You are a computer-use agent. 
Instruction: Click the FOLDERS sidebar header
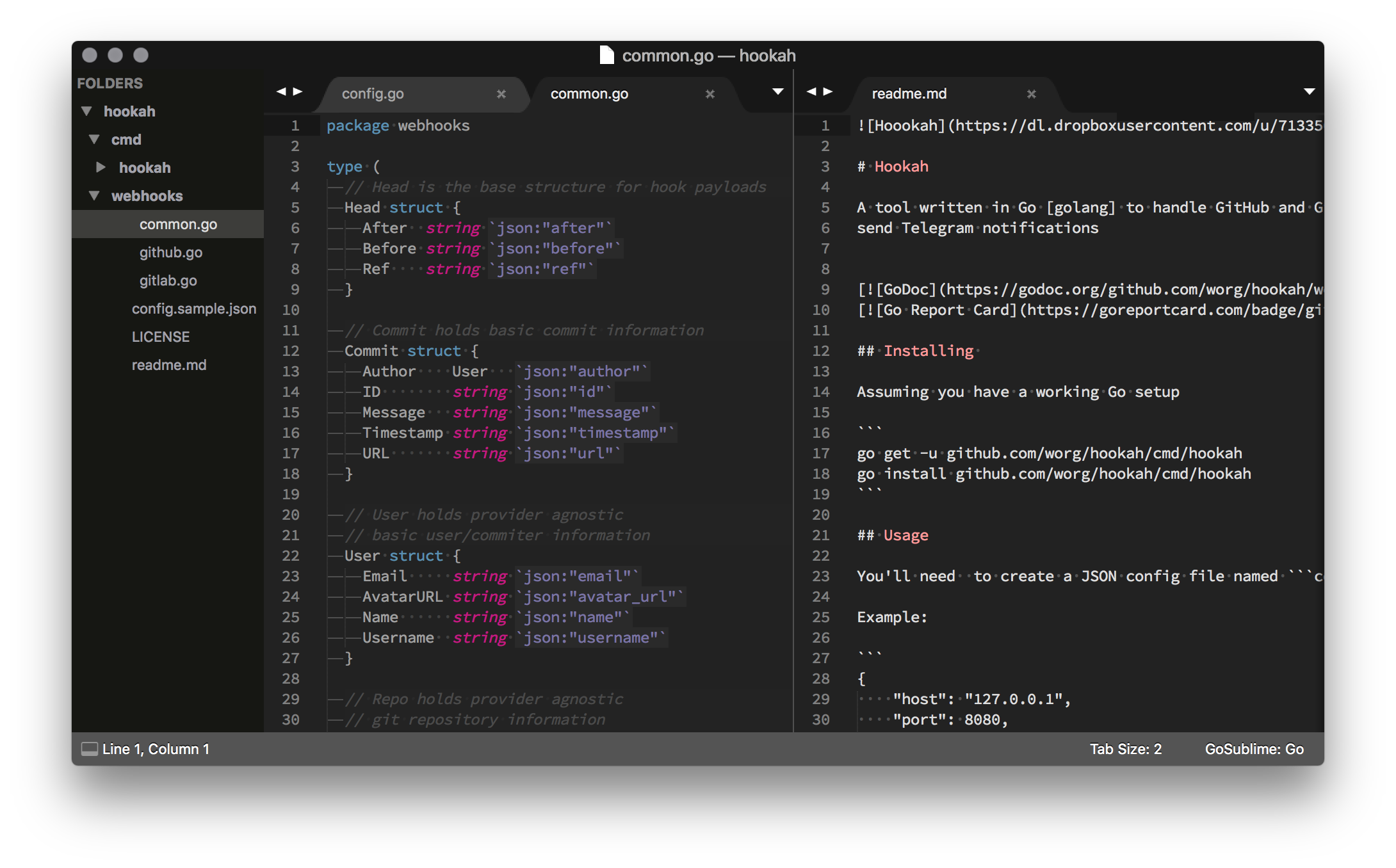coord(110,83)
